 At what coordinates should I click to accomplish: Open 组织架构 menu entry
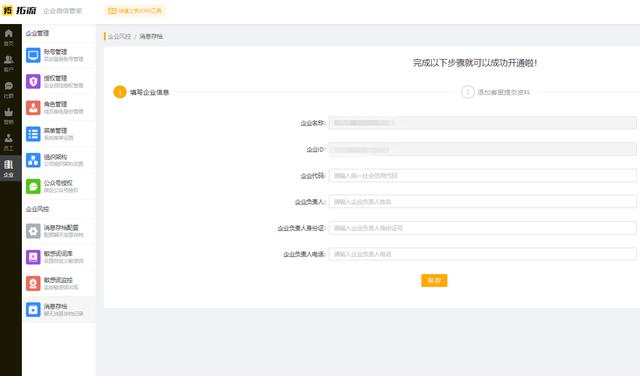[59, 160]
